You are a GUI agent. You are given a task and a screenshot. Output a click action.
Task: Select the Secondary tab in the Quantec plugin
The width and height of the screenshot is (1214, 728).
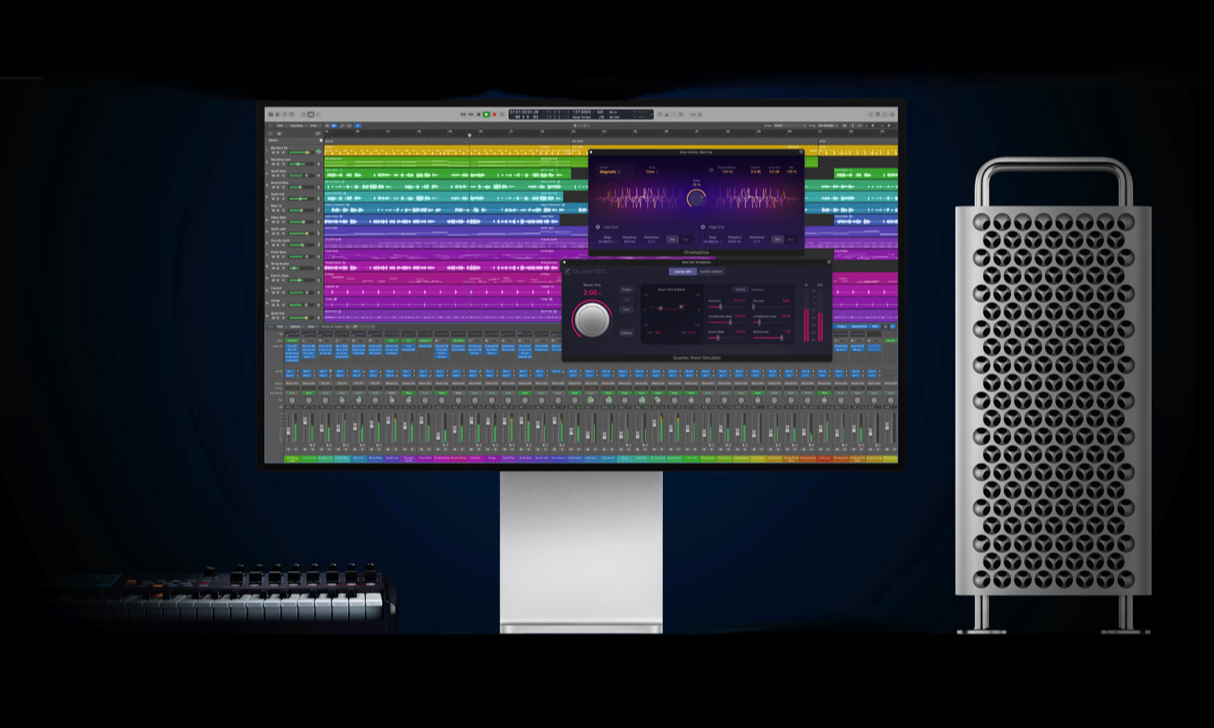tap(758, 290)
